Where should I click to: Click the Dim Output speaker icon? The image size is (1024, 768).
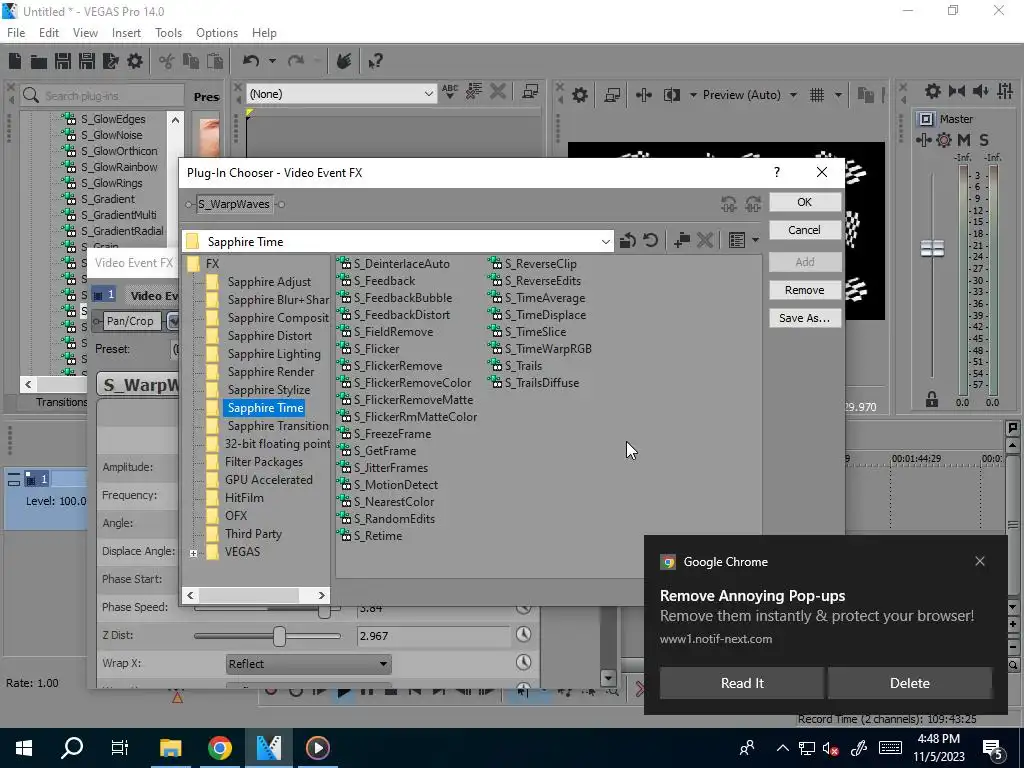(x=980, y=91)
